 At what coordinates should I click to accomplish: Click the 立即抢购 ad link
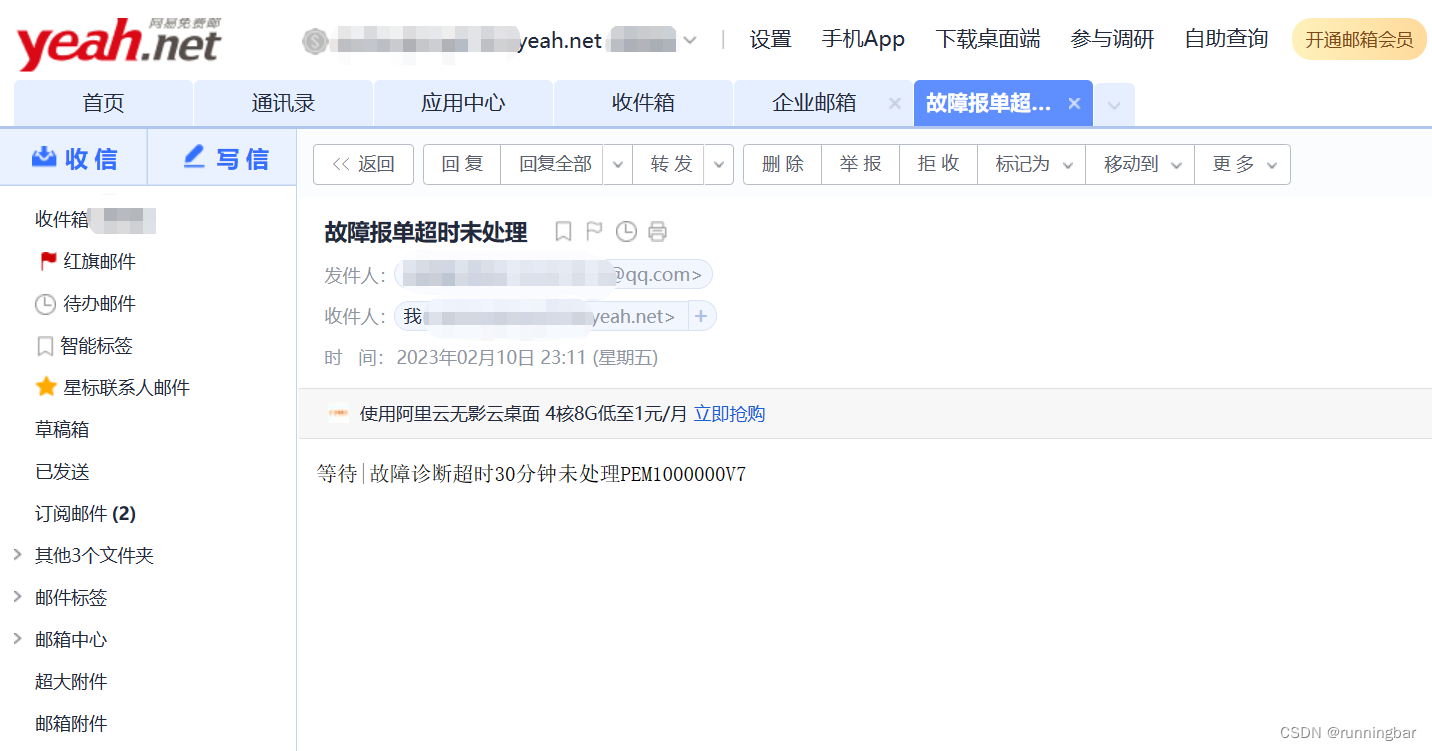click(730, 414)
